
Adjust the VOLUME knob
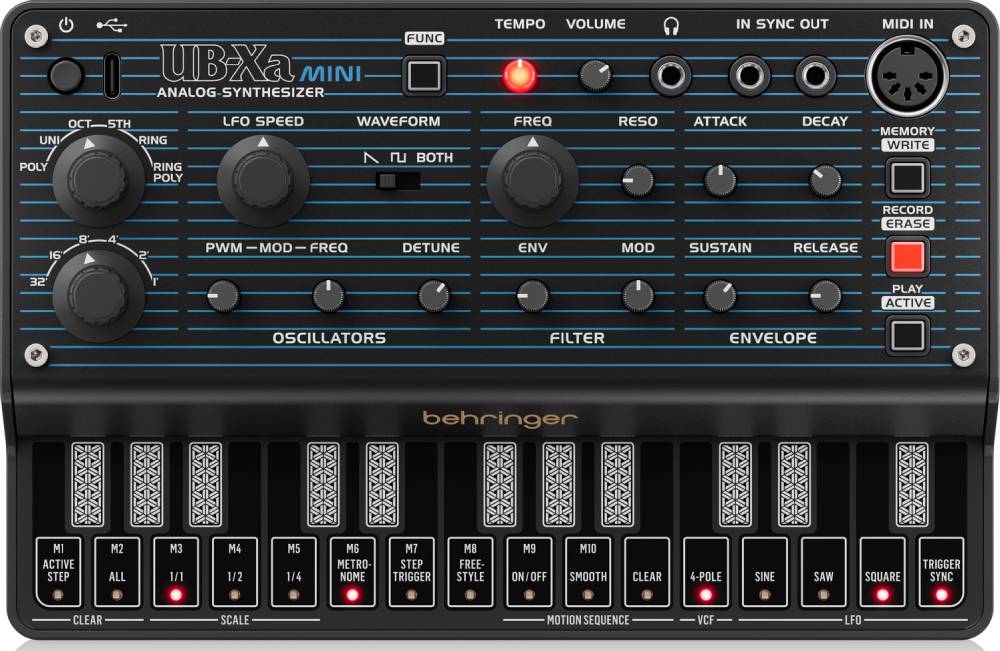[x=595, y=76]
